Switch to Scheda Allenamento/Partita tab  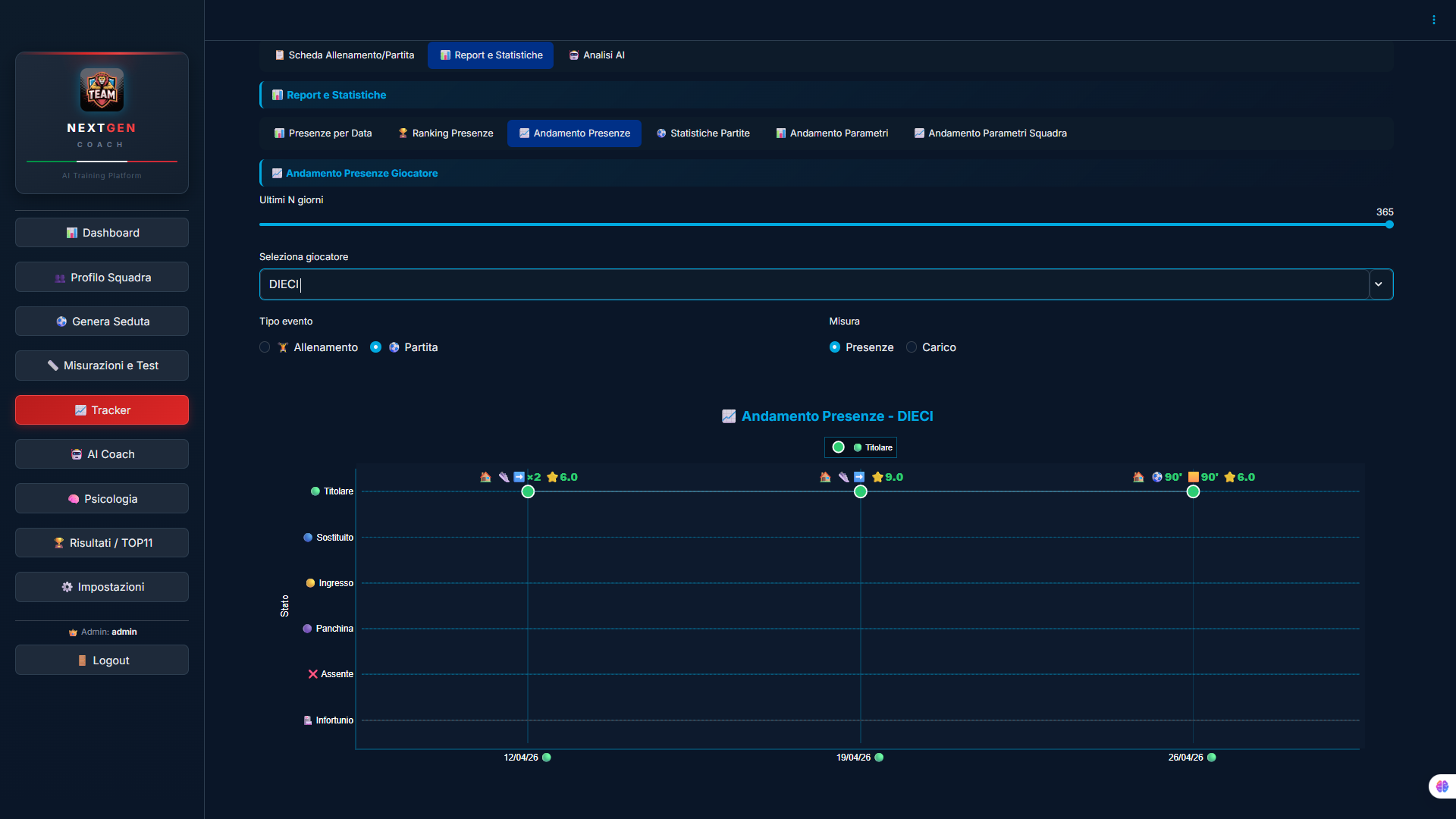click(x=344, y=55)
